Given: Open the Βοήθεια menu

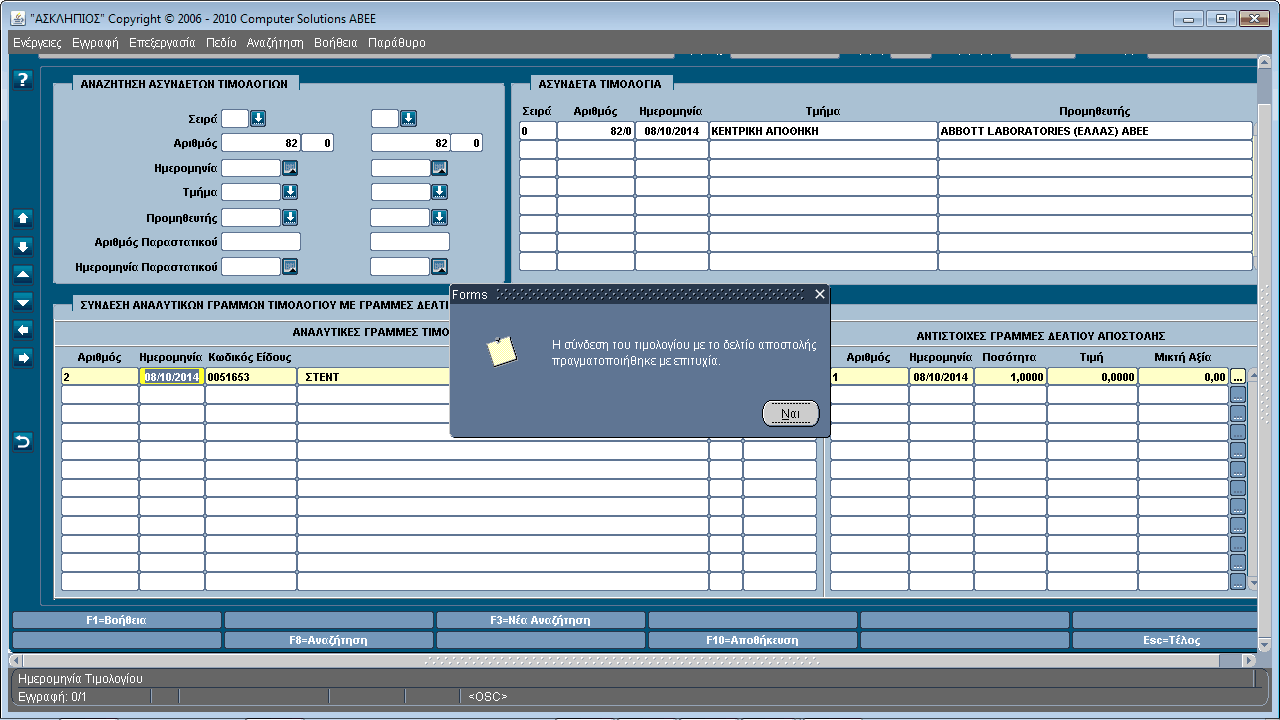Looking at the screenshot, I should click(335, 43).
